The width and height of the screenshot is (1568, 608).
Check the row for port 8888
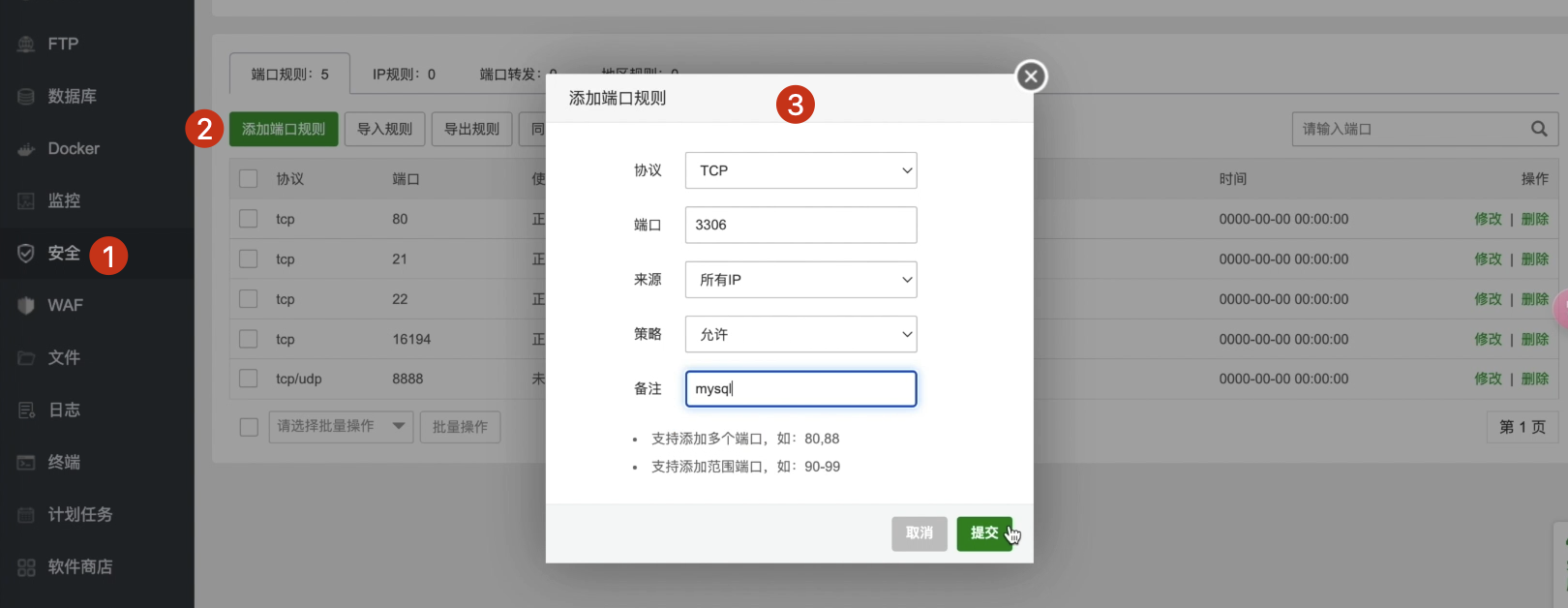(x=249, y=379)
